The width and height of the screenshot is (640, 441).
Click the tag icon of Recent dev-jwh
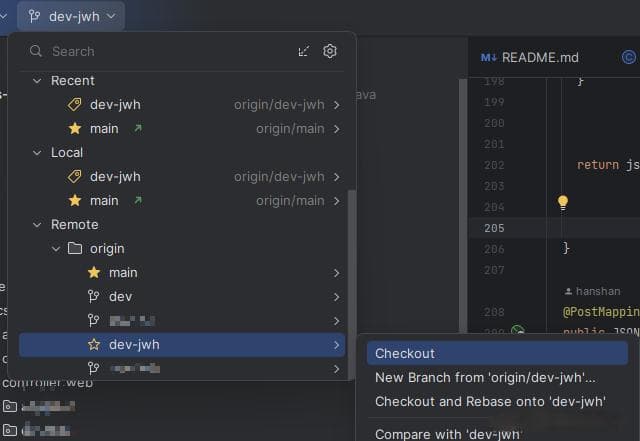(x=75, y=105)
